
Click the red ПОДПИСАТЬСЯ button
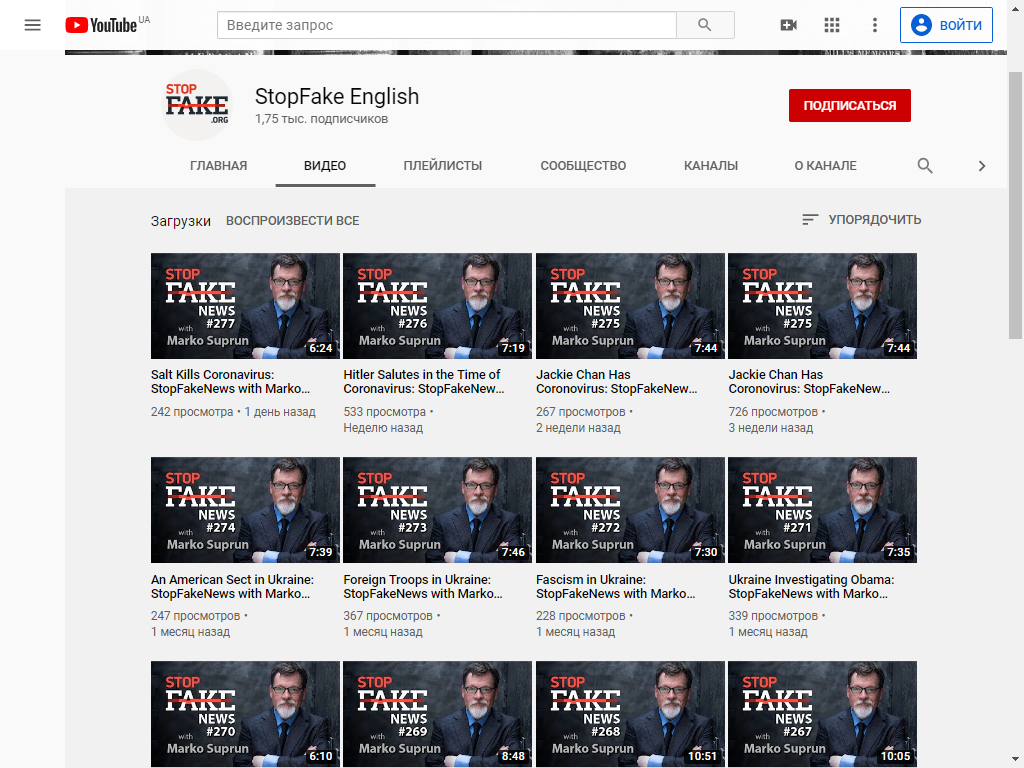coord(849,105)
